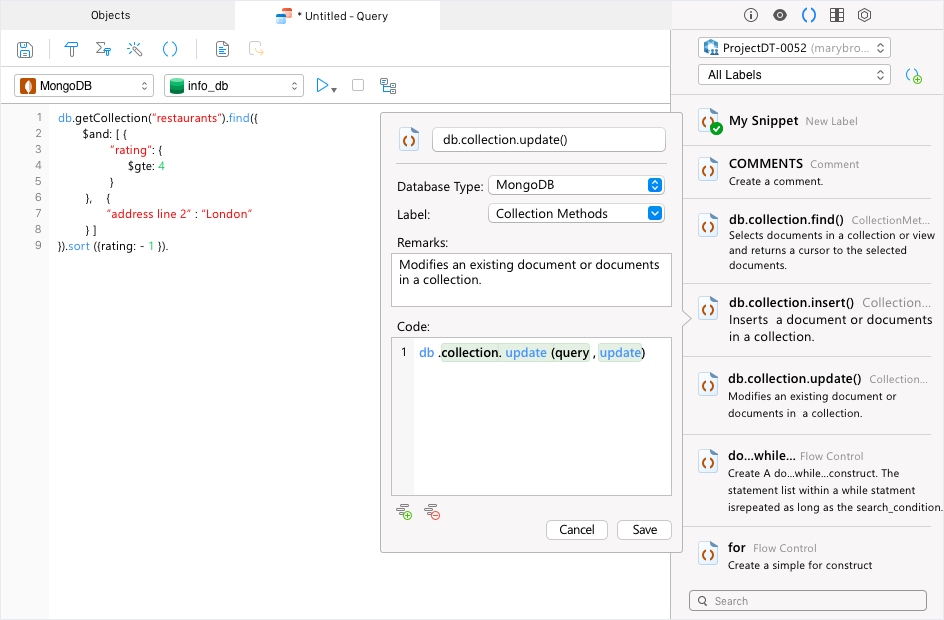The width and height of the screenshot is (944, 620).
Task: Click the Explain query plan icon
Action: (388, 86)
